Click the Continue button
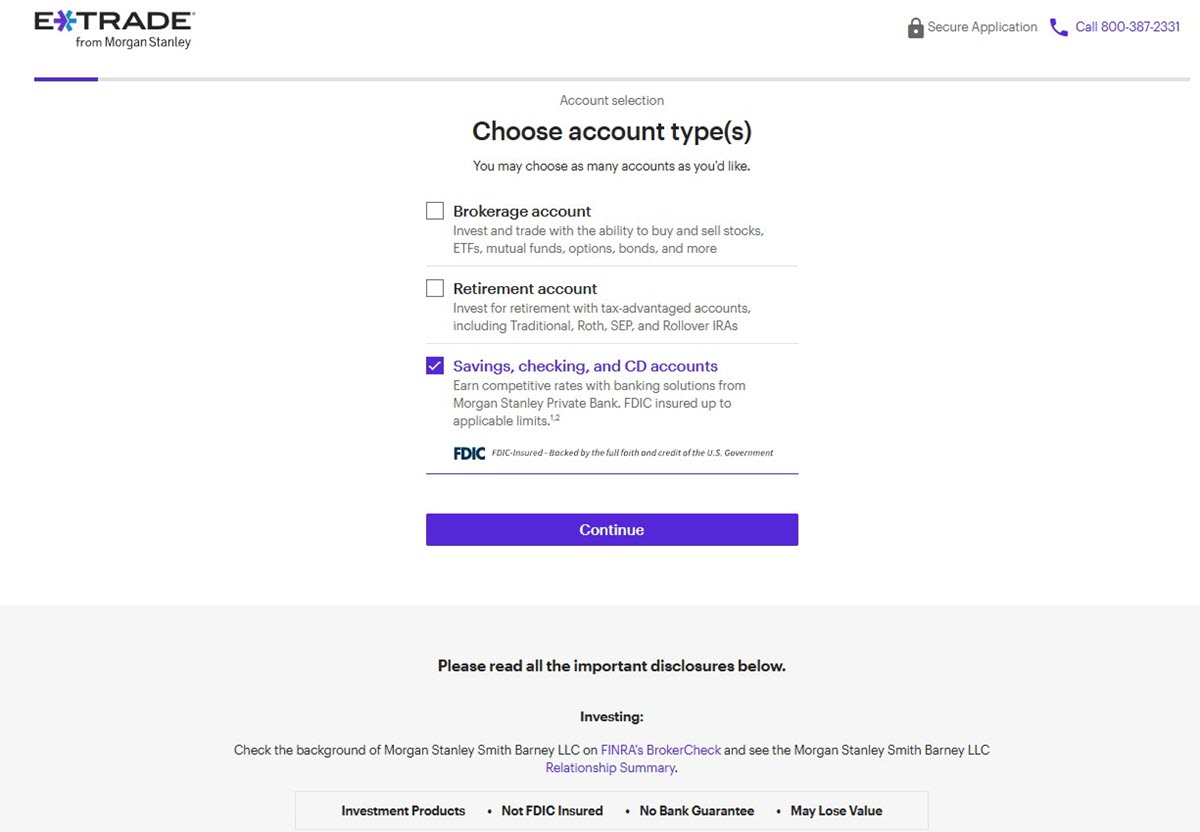This screenshot has height=832, width=1200. click(x=612, y=530)
